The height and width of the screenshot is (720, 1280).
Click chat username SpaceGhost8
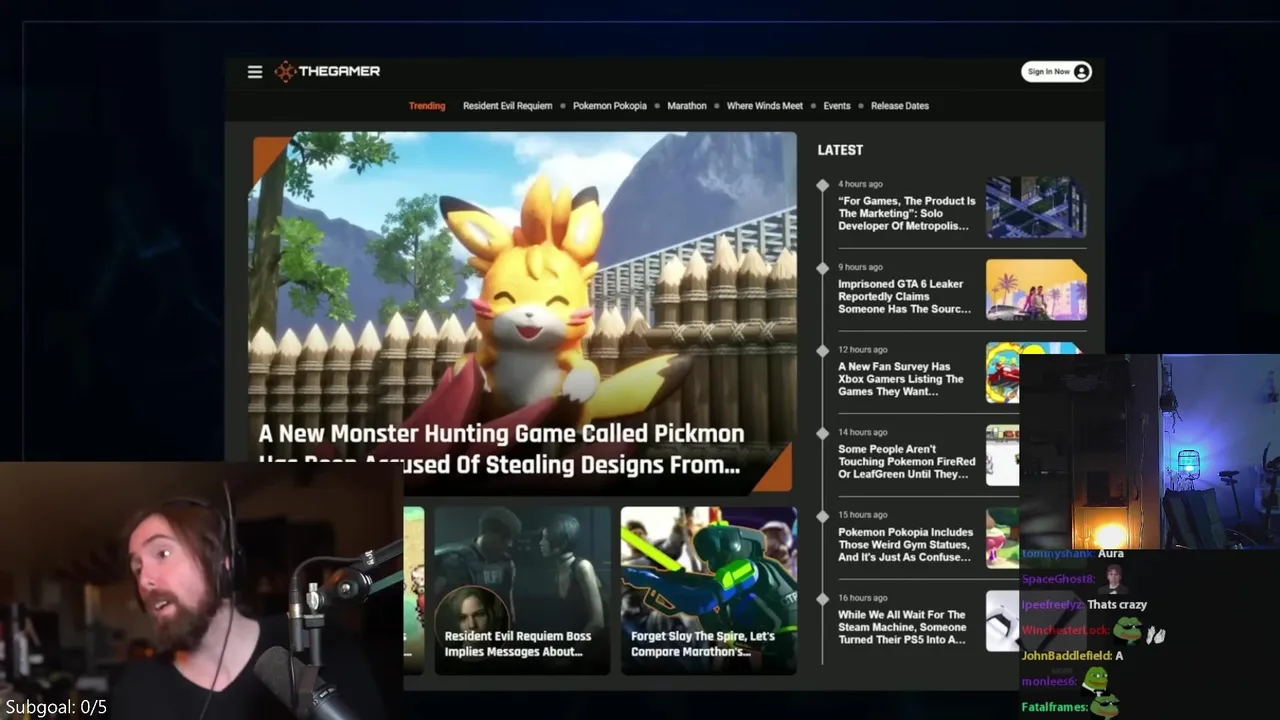click(x=1058, y=579)
